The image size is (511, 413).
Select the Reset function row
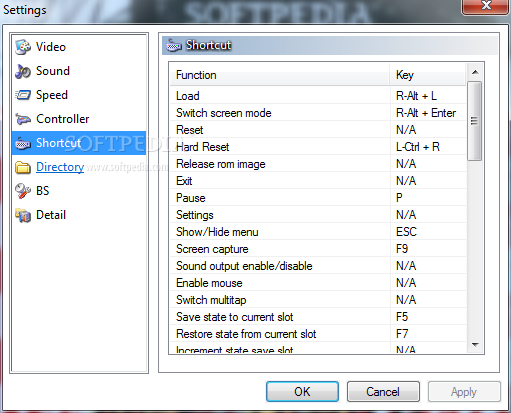coord(318,130)
